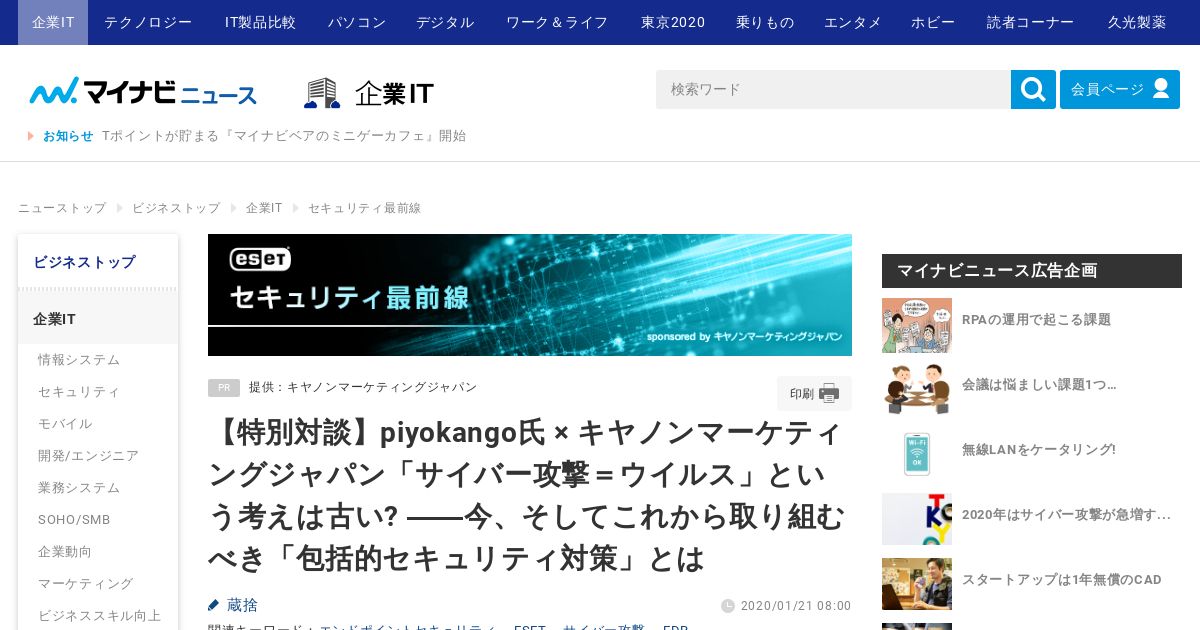The width and height of the screenshot is (1200, 630).
Task: Click the ESET セキュリティ最前線 banner
Action: [530, 295]
